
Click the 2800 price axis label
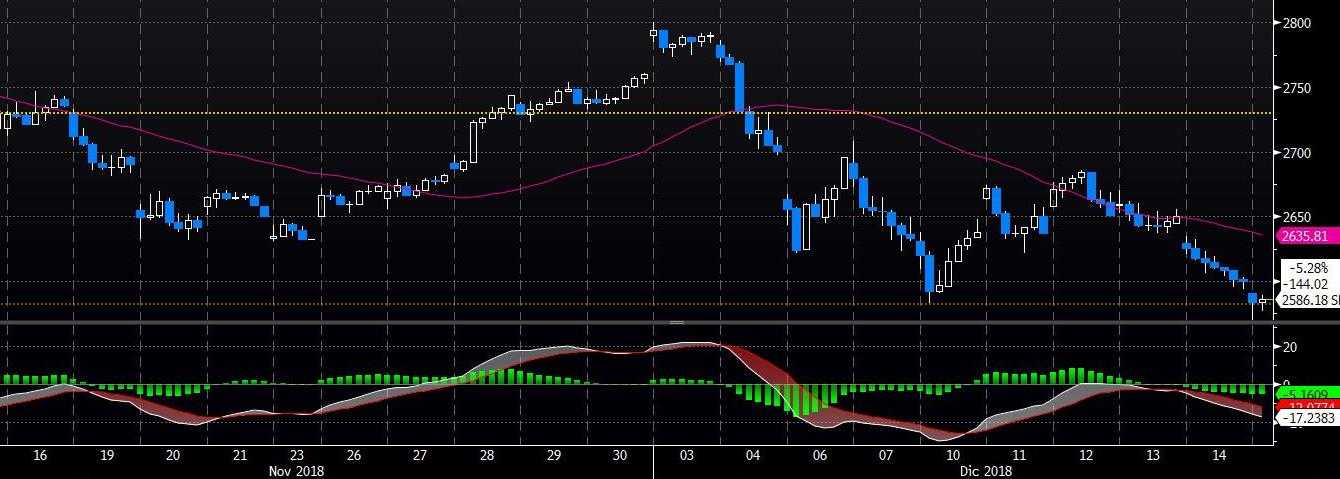[1297, 23]
